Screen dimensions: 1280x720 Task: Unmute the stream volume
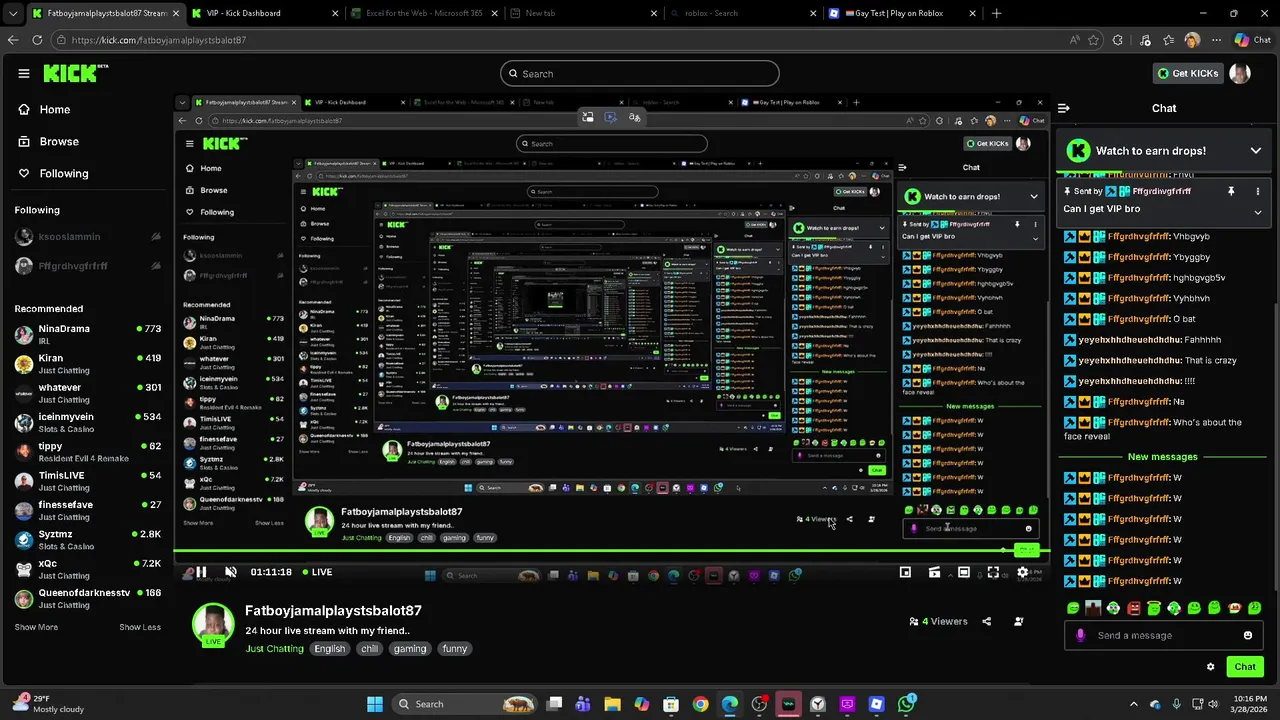(231, 572)
